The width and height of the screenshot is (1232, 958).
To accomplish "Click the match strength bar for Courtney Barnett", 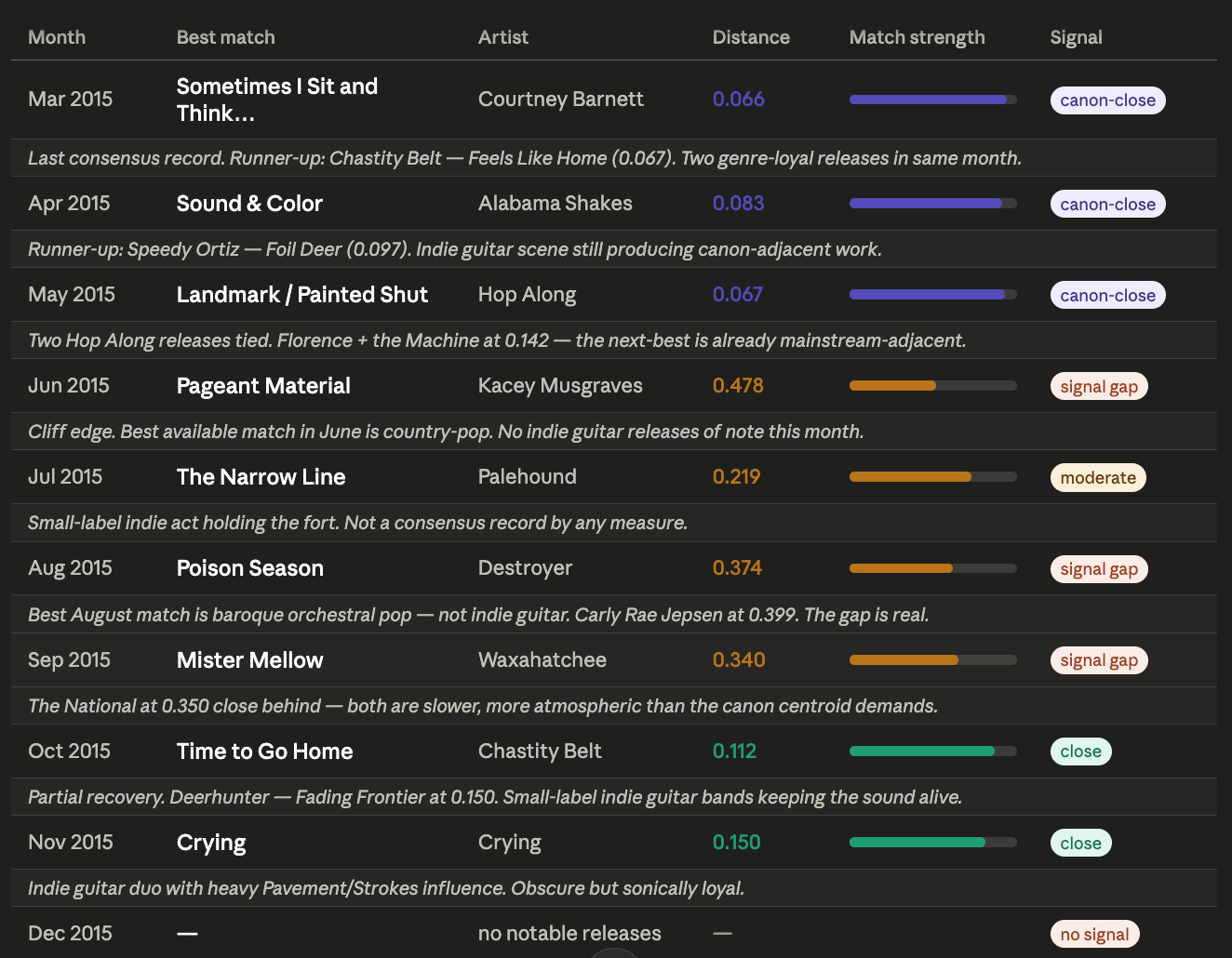I will pyautogui.click(x=932, y=100).
